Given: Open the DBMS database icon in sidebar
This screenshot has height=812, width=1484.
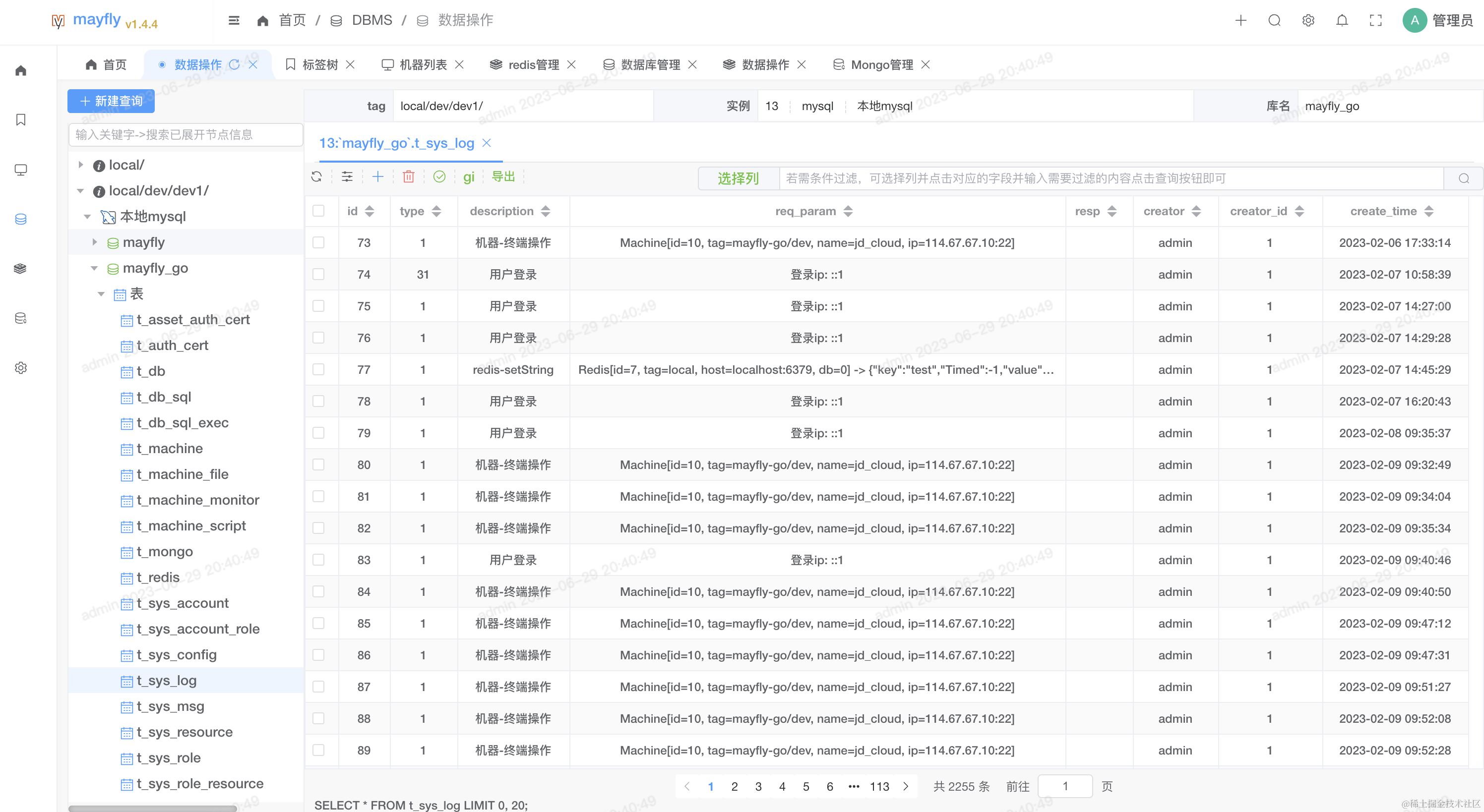Looking at the screenshot, I should coord(21,219).
